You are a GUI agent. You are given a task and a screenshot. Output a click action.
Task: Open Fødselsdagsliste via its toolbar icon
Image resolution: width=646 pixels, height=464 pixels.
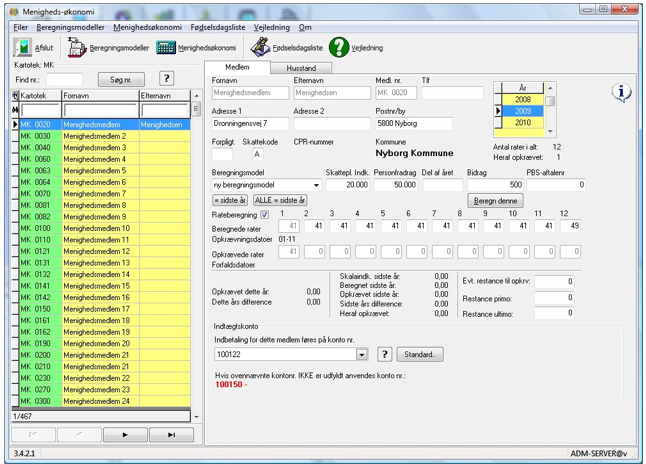[x=260, y=47]
